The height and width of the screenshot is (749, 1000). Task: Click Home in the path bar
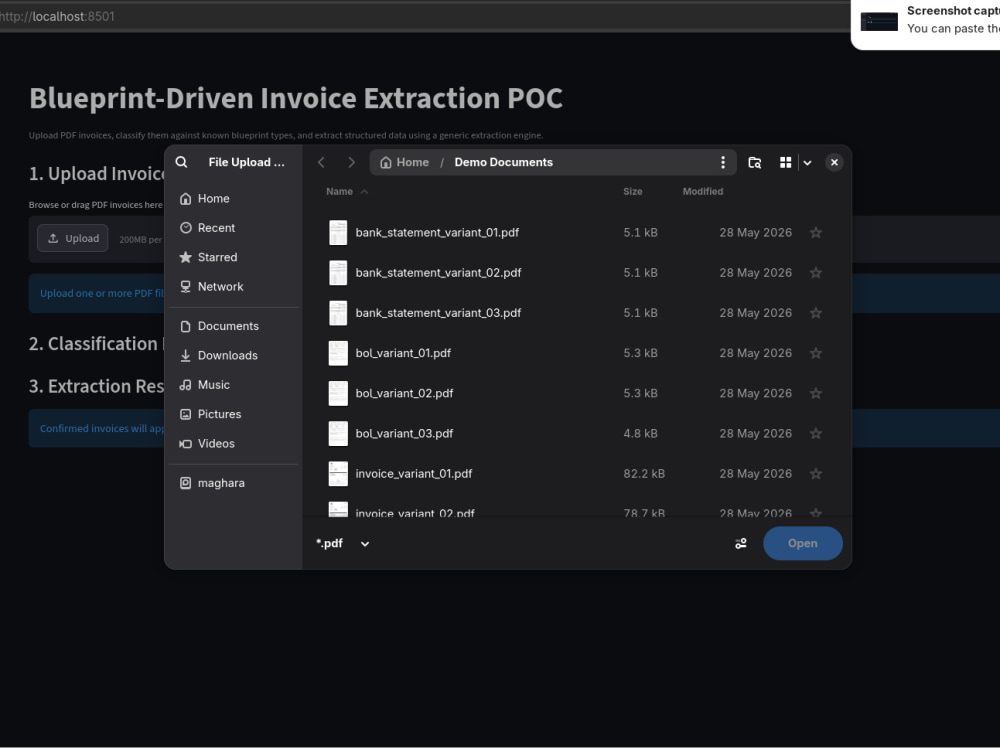click(x=404, y=162)
